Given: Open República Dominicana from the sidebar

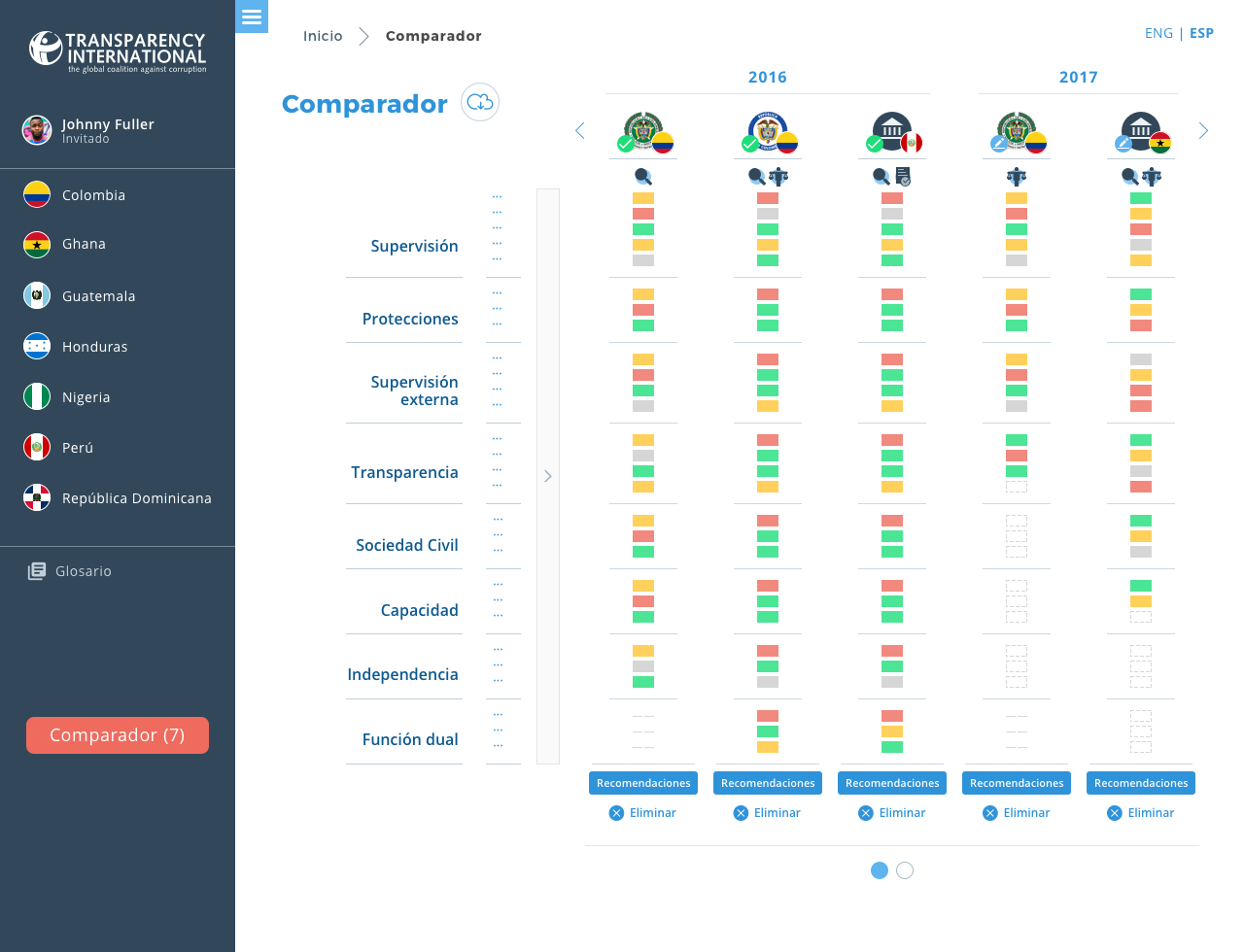Looking at the screenshot, I should (136, 498).
